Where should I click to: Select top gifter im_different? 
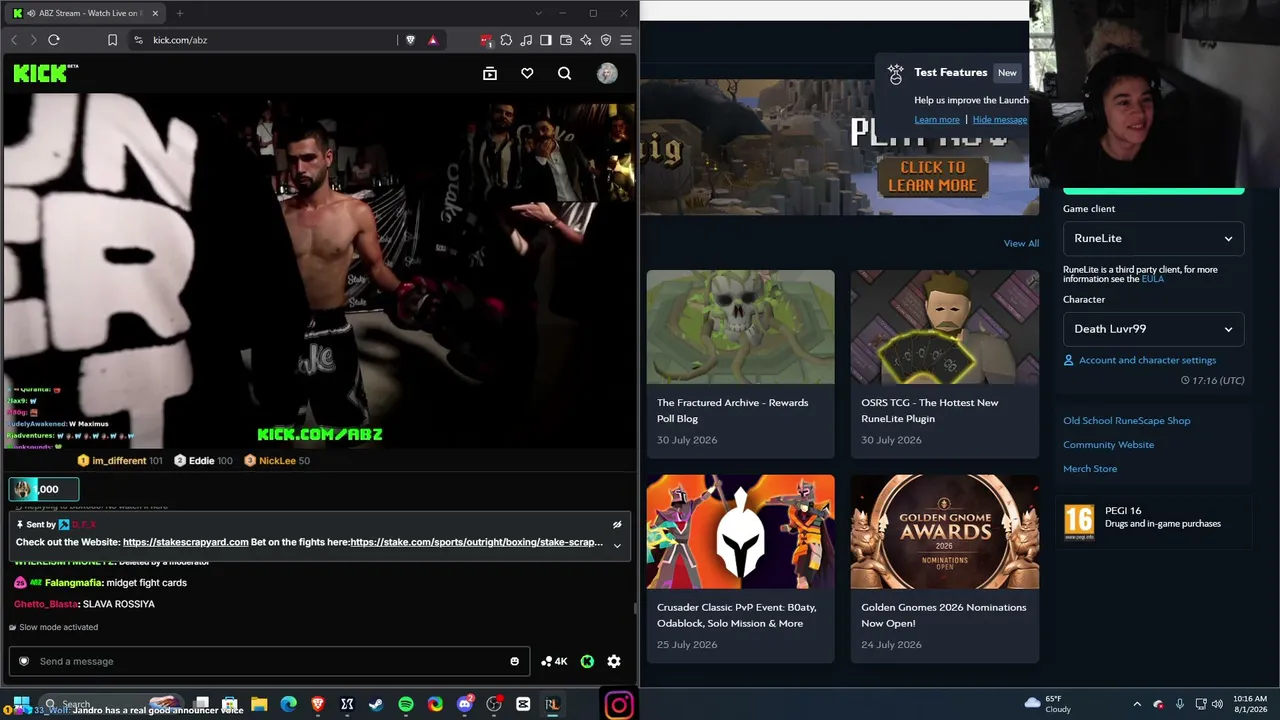119,461
